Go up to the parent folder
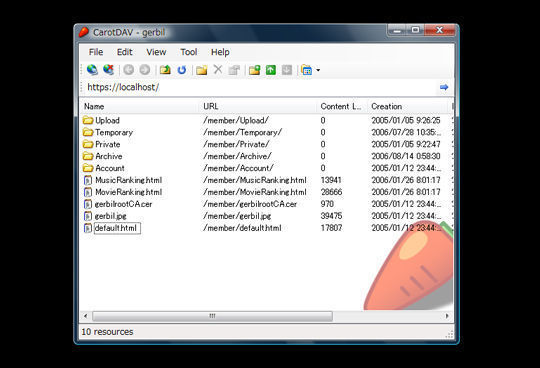Viewport: 540px width, 368px height. pos(165,70)
